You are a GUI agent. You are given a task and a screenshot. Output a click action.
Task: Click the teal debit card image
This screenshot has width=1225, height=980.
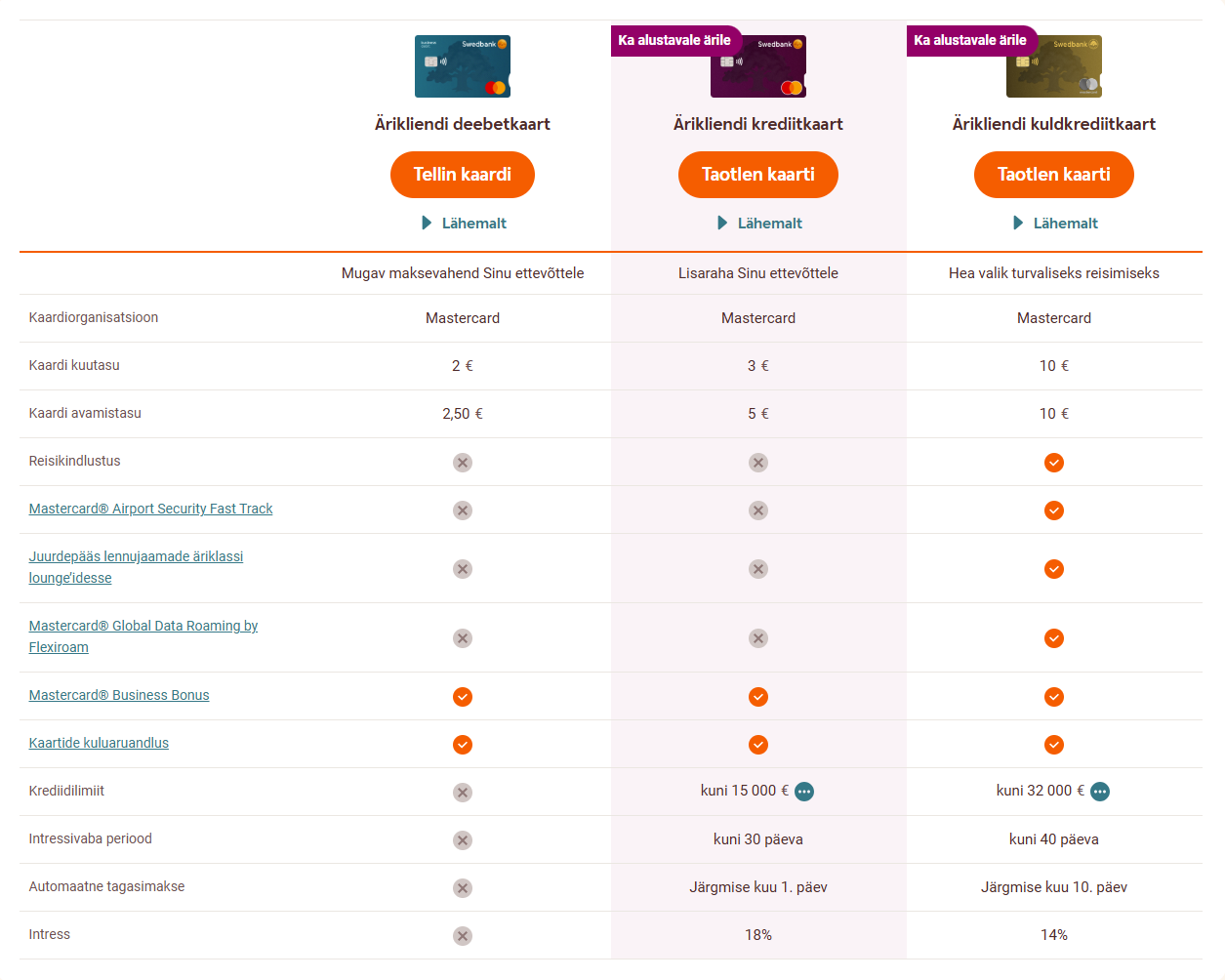click(463, 66)
